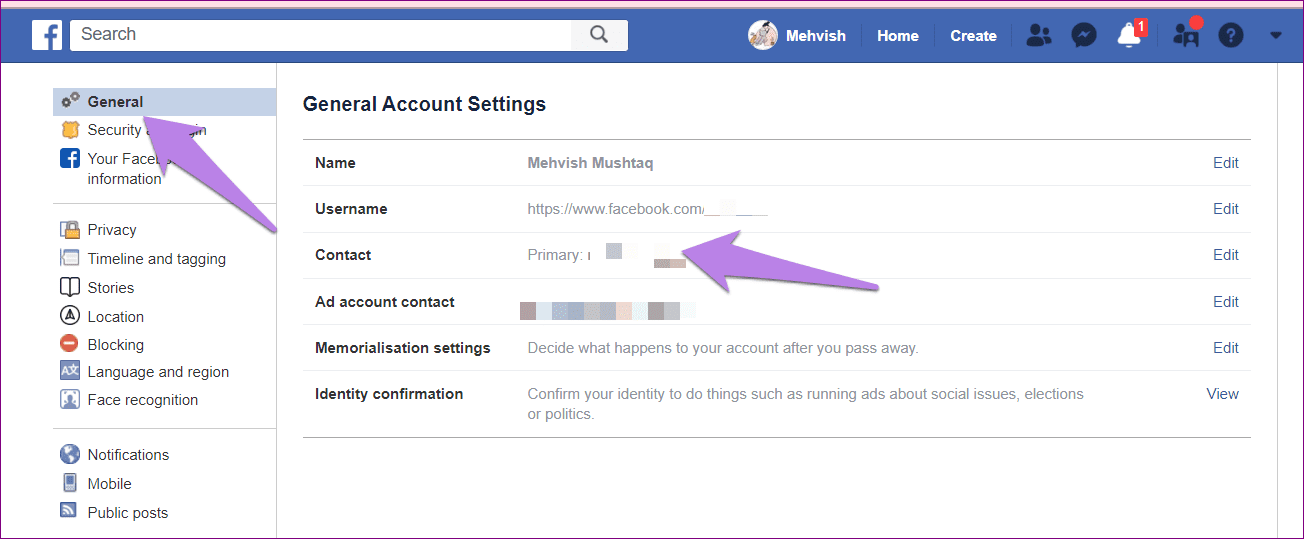The height and width of the screenshot is (539, 1304).
Task: Open Privacy settings
Action: pyautogui.click(x=112, y=230)
